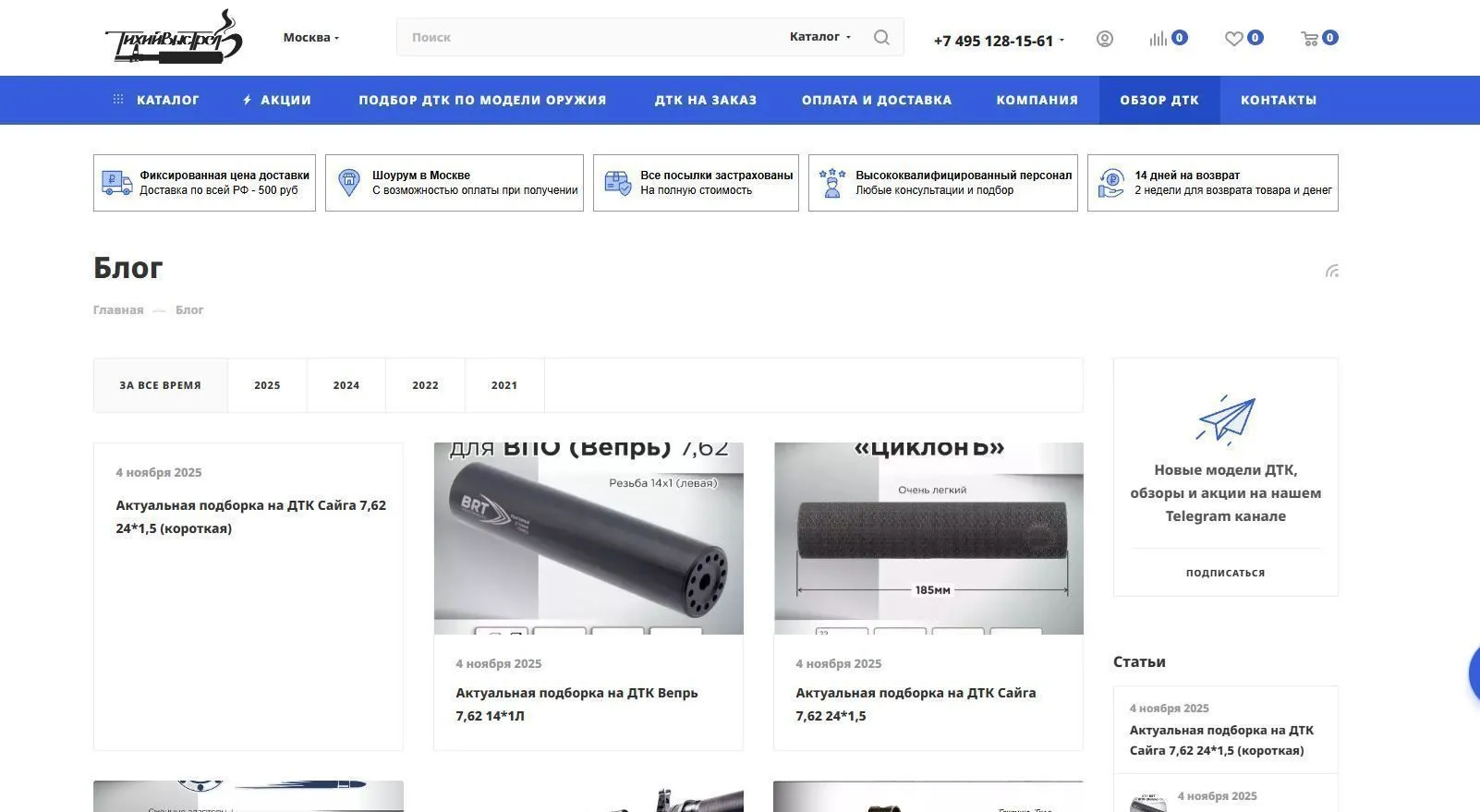The height and width of the screenshot is (812, 1480).
Task: Open the user account icon
Action: pyautogui.click(x=1104, y=39)
